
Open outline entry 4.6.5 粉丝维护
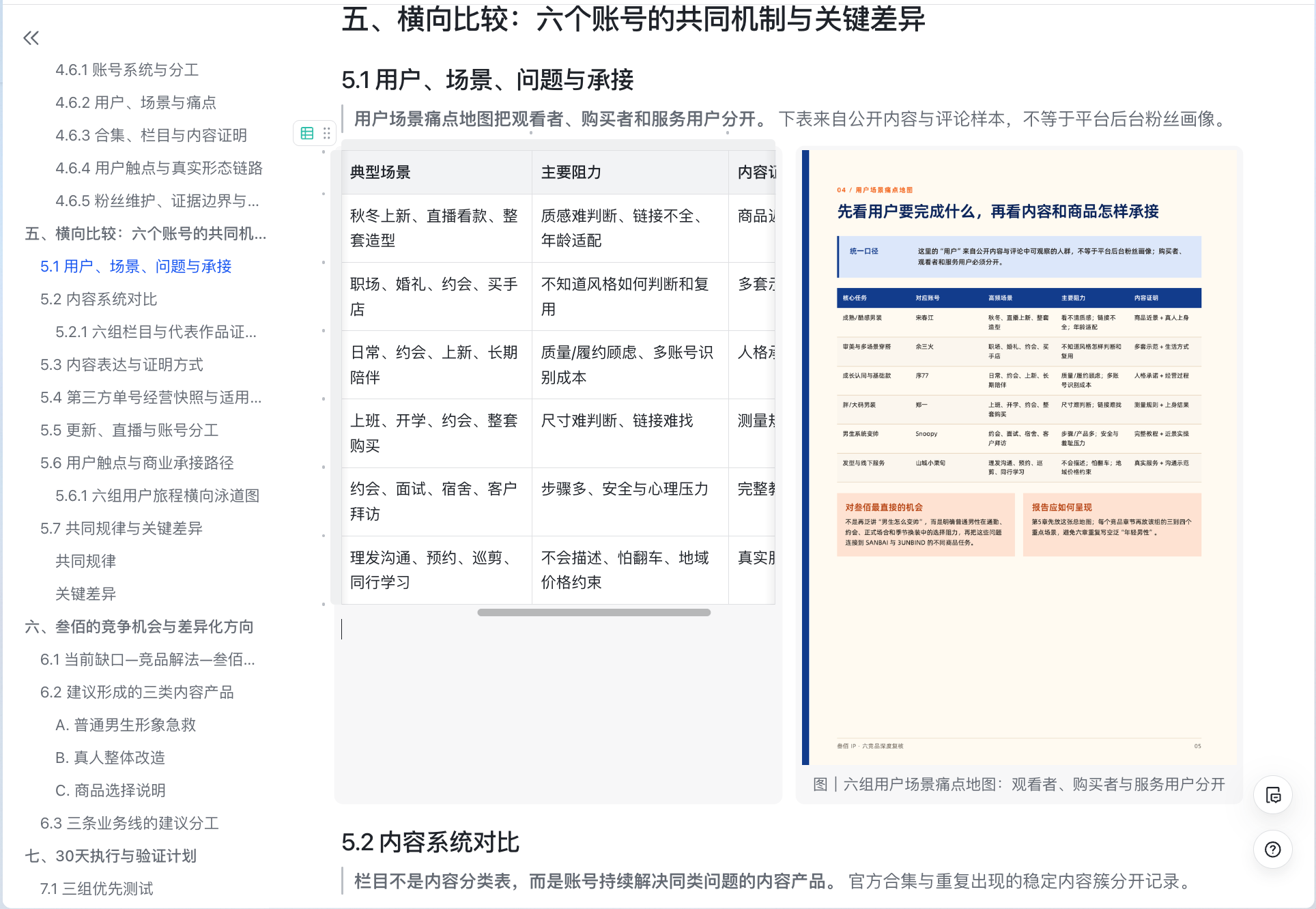157,201
